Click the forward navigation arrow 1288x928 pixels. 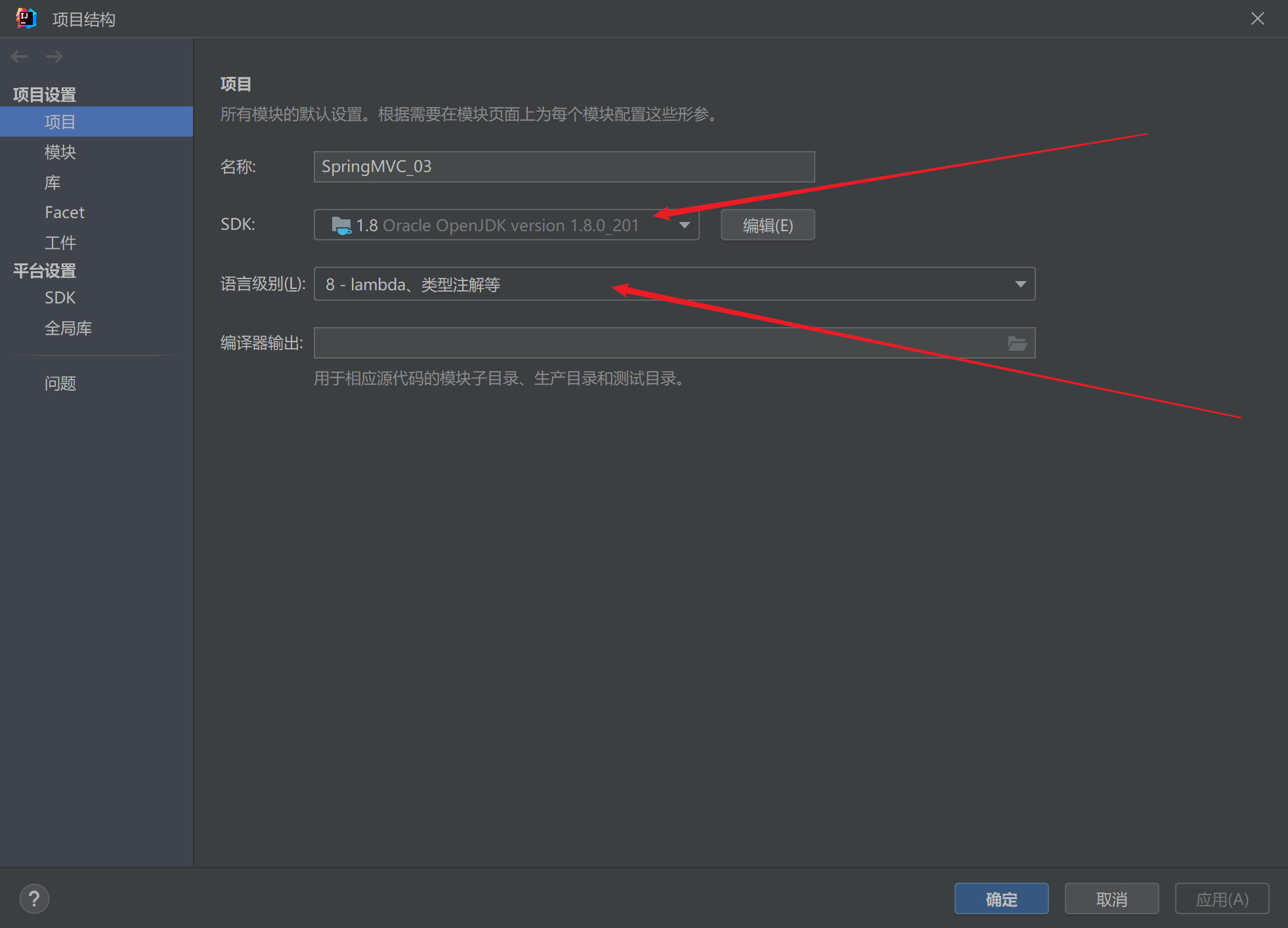[x=54, y=56]
